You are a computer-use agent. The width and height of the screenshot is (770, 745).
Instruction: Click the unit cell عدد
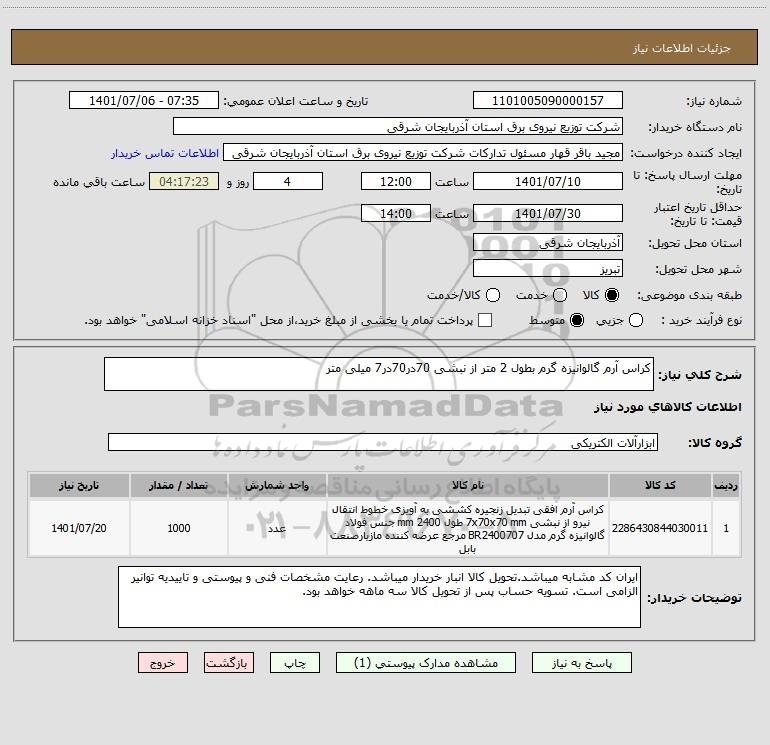(277, 528)
